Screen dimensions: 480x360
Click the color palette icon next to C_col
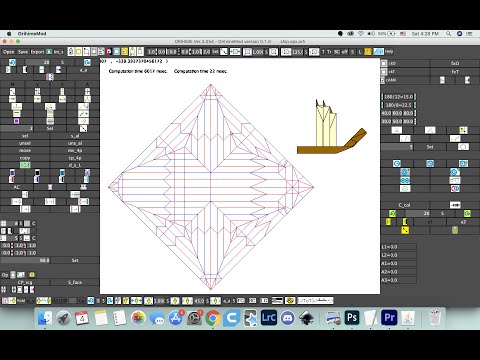455,205
